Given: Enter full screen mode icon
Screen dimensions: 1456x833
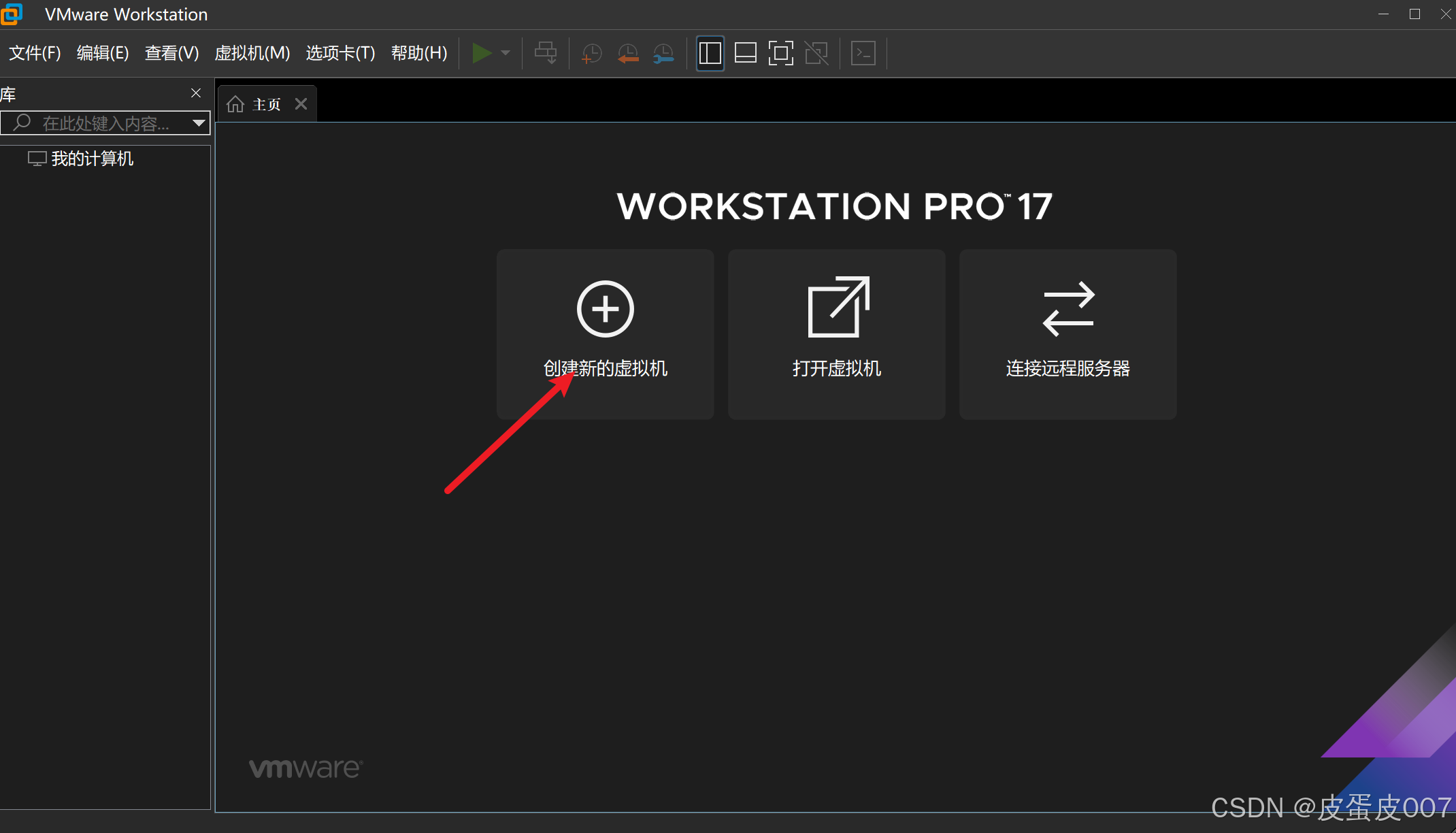Looking at the screenshot, I should pyautogui.click(x=781, y=53).
